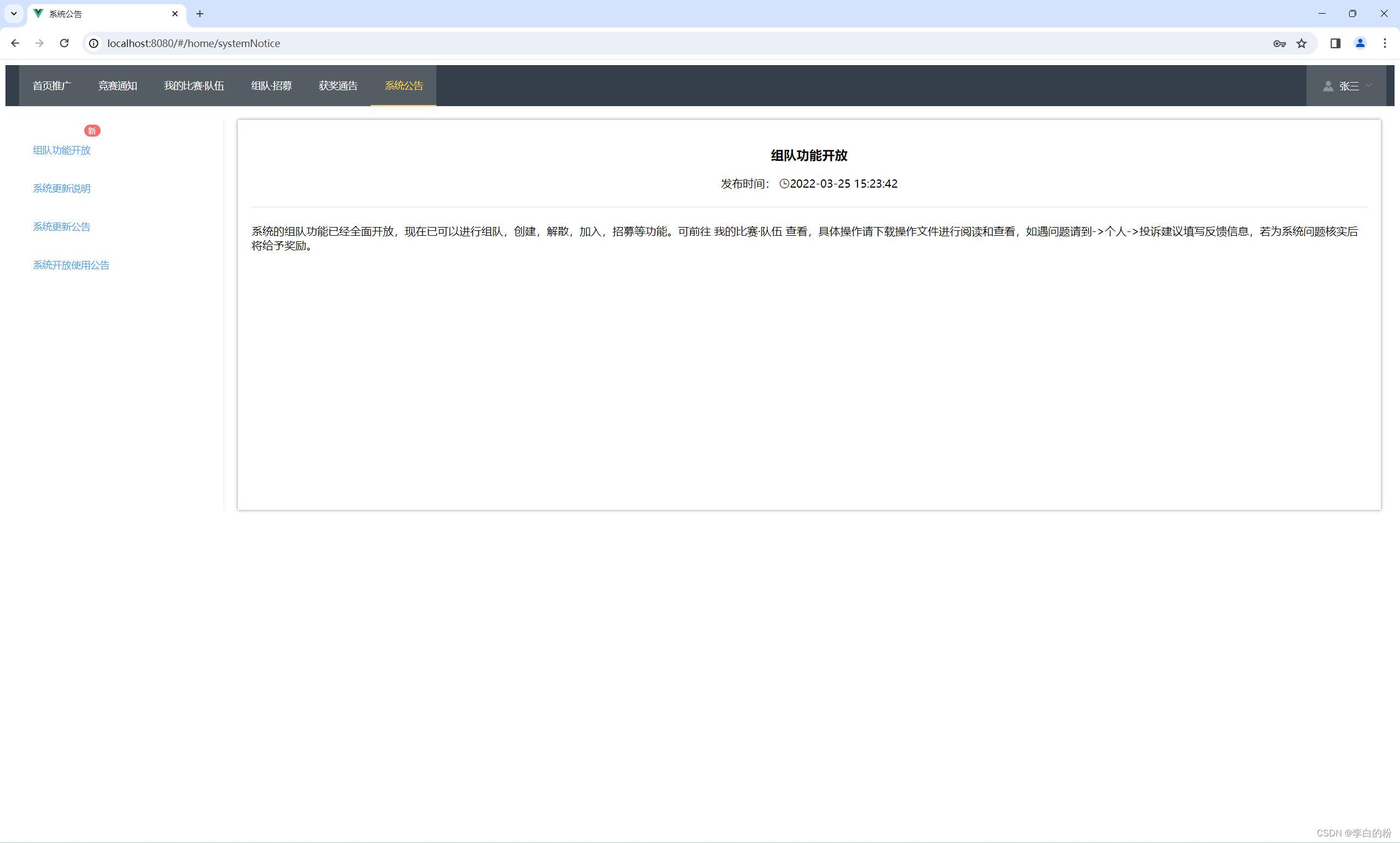Viewport: 1400px width, 843px height.
Task: Open the Chrome profile avatar
Action: [x=1360, y=43]
